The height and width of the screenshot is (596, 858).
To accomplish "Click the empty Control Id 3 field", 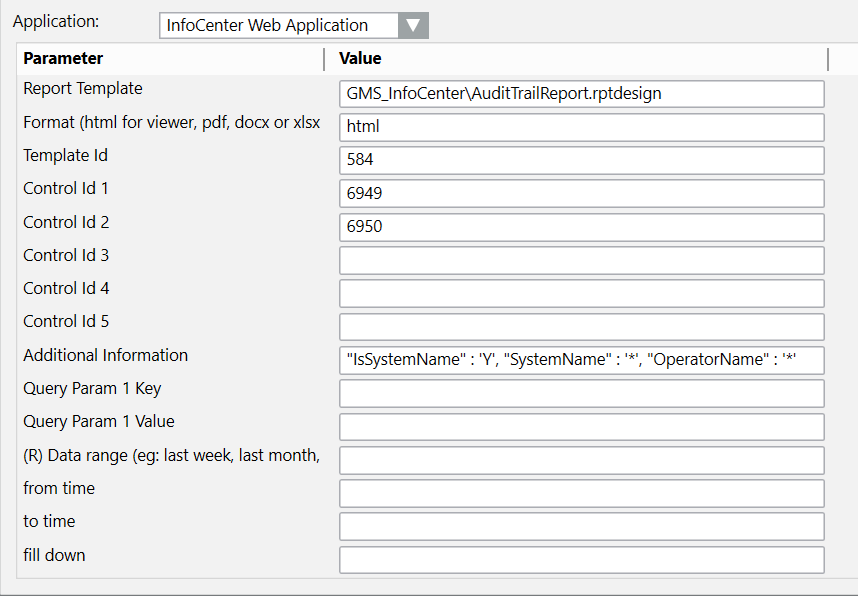I will pos(581,260).
